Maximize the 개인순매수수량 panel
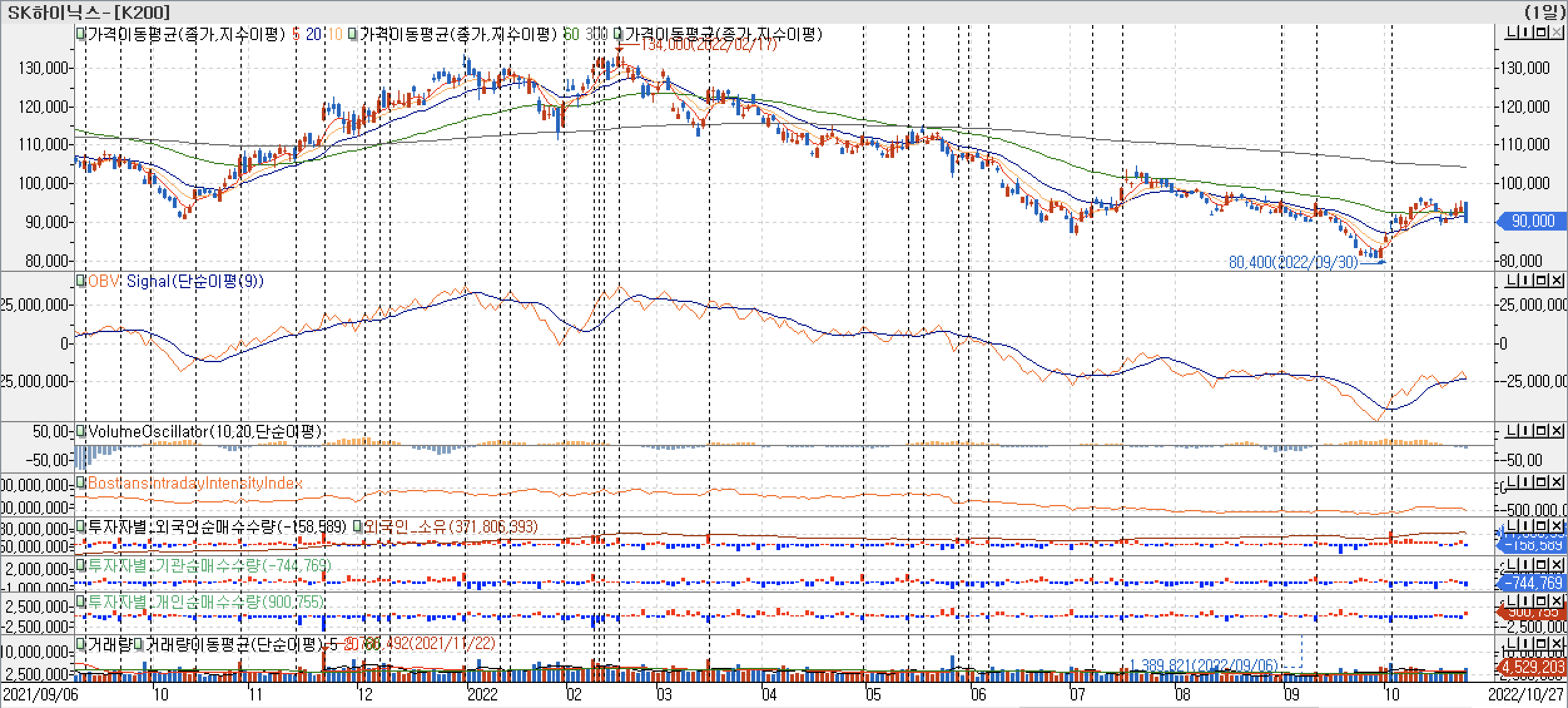1568x708 pixels. click(1542, 601)
